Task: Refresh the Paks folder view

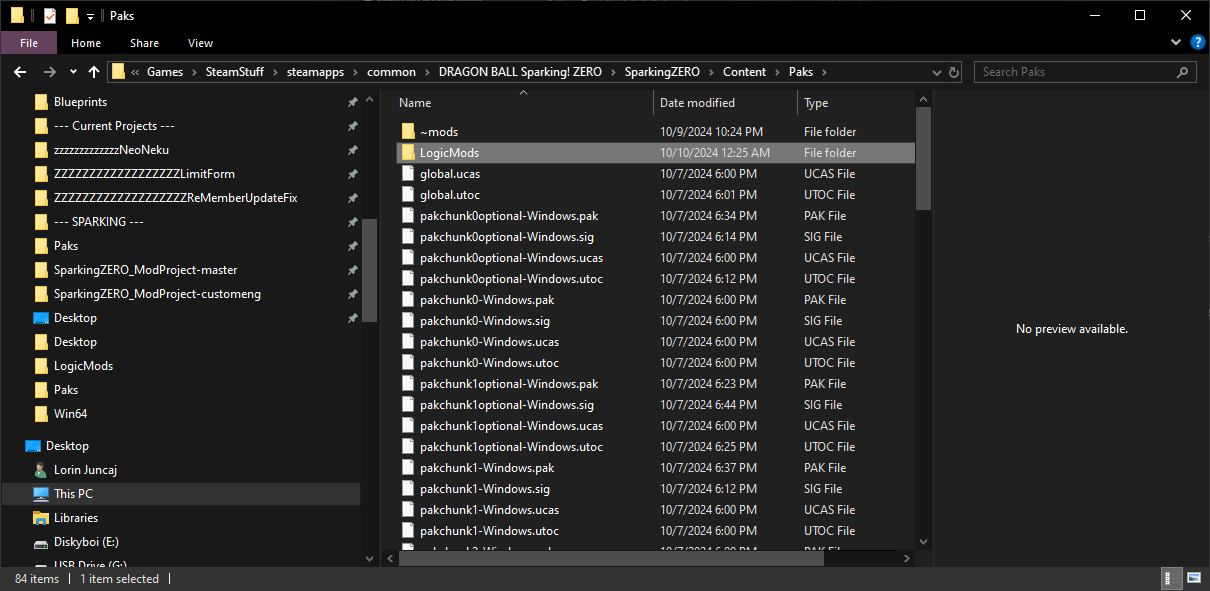Action: tap(955, 72)
